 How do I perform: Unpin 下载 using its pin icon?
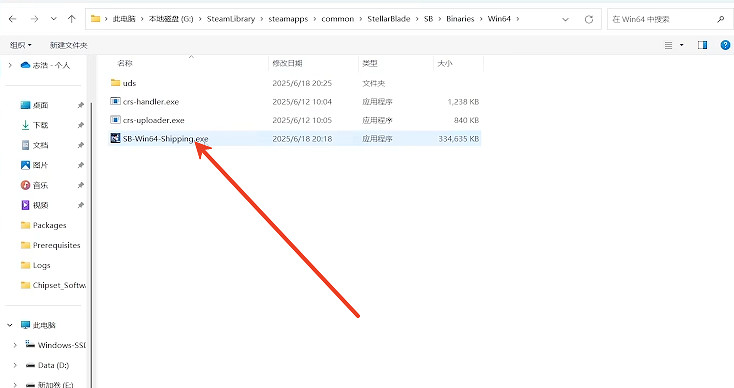click(x=81, y=125)
